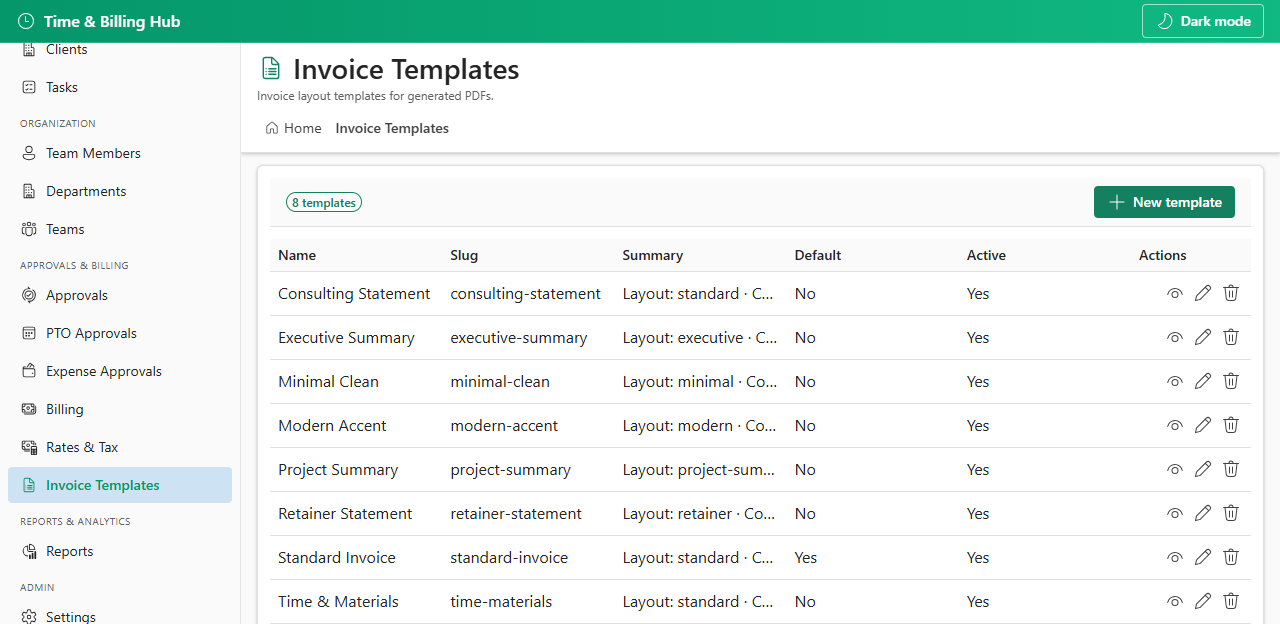The image size is (1280, 624).
Task: Toggle Dark mode
Action: (x=1203, y=21)
